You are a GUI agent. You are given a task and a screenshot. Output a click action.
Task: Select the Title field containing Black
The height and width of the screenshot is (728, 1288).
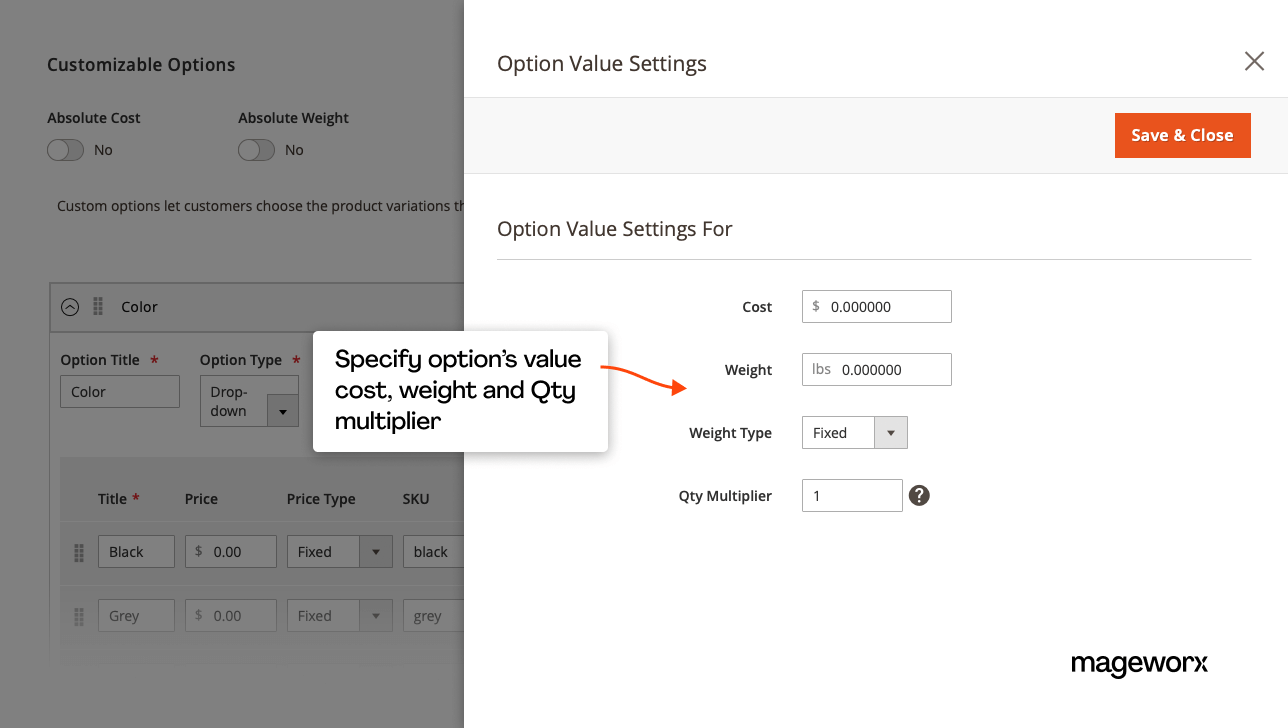point(136,551)
